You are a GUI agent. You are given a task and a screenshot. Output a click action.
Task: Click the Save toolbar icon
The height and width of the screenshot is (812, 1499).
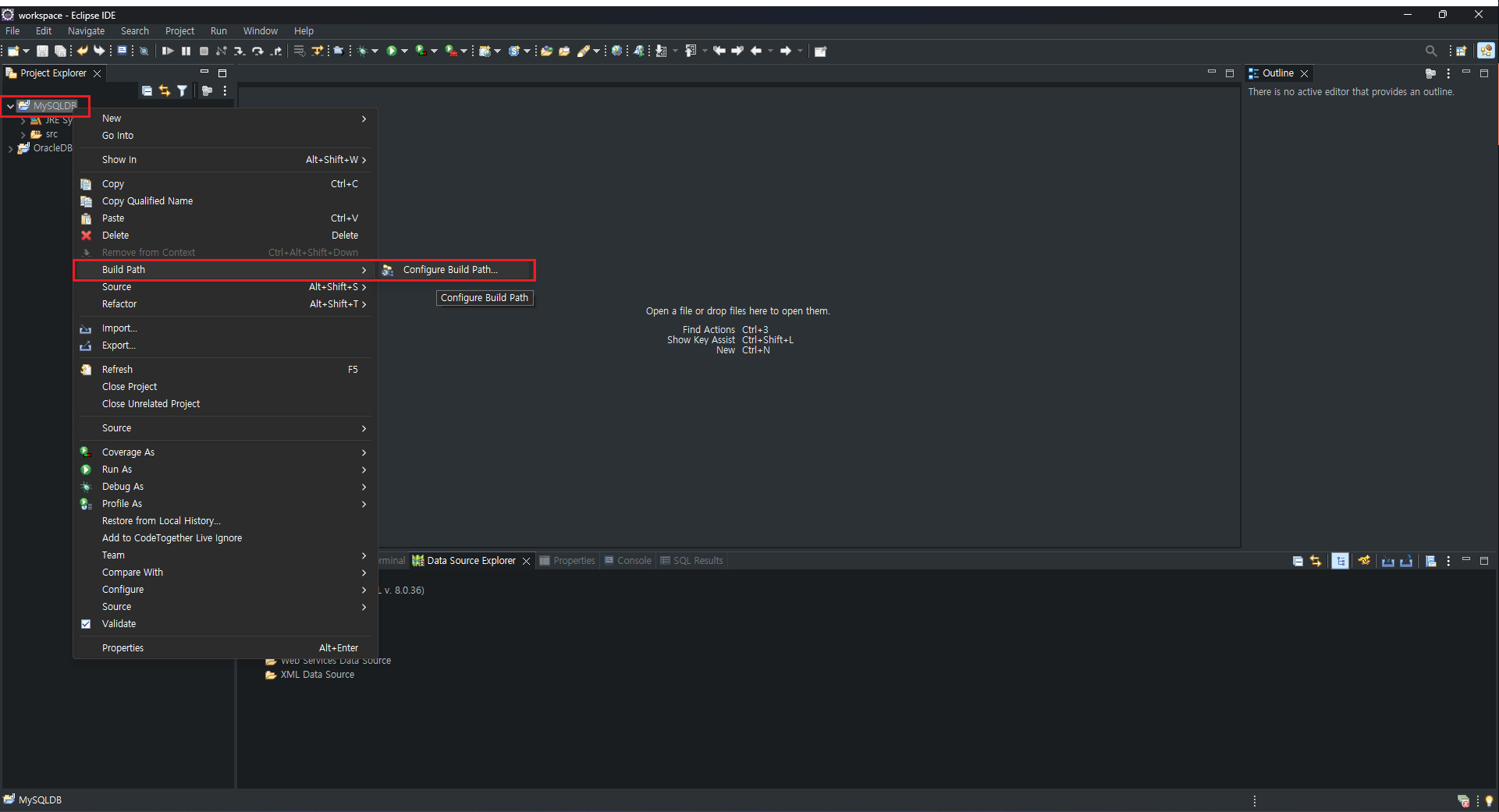(x=42, y=51)
